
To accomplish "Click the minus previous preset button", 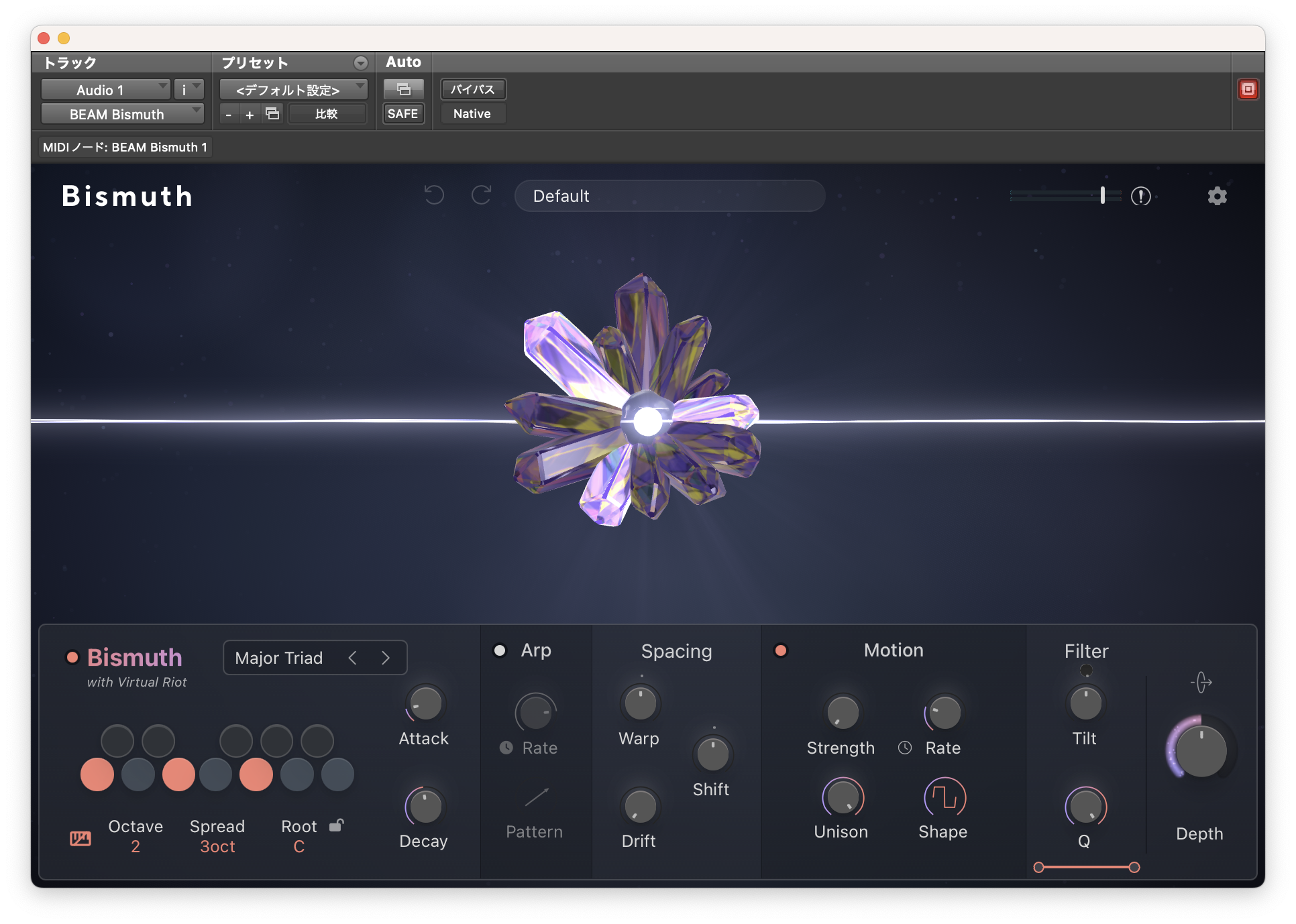I will pyautogui.click(x=229, y=115).
